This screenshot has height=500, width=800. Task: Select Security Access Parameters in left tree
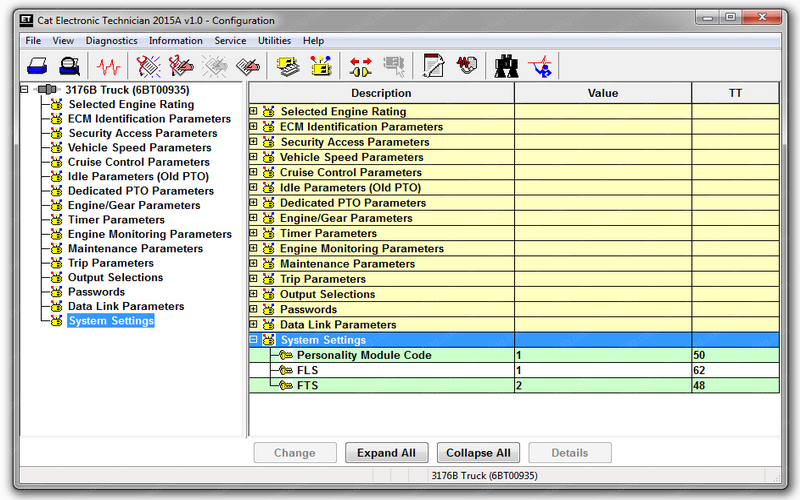(x=143, y=133)
